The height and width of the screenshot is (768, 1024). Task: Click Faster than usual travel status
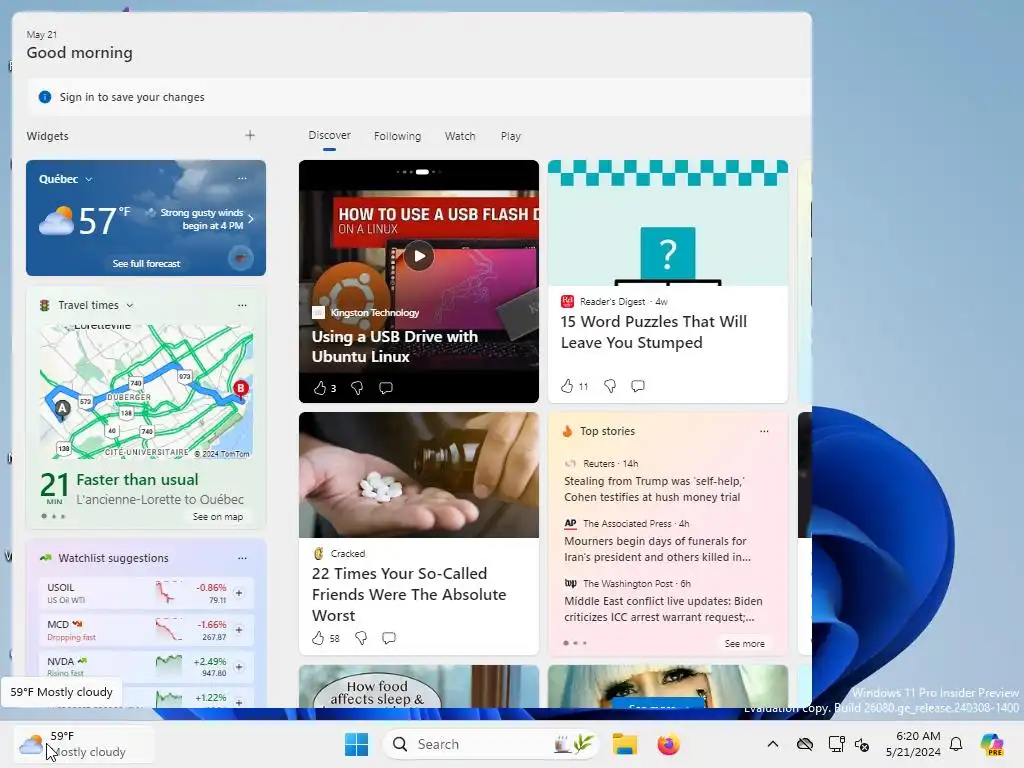[x=137, y=479]
